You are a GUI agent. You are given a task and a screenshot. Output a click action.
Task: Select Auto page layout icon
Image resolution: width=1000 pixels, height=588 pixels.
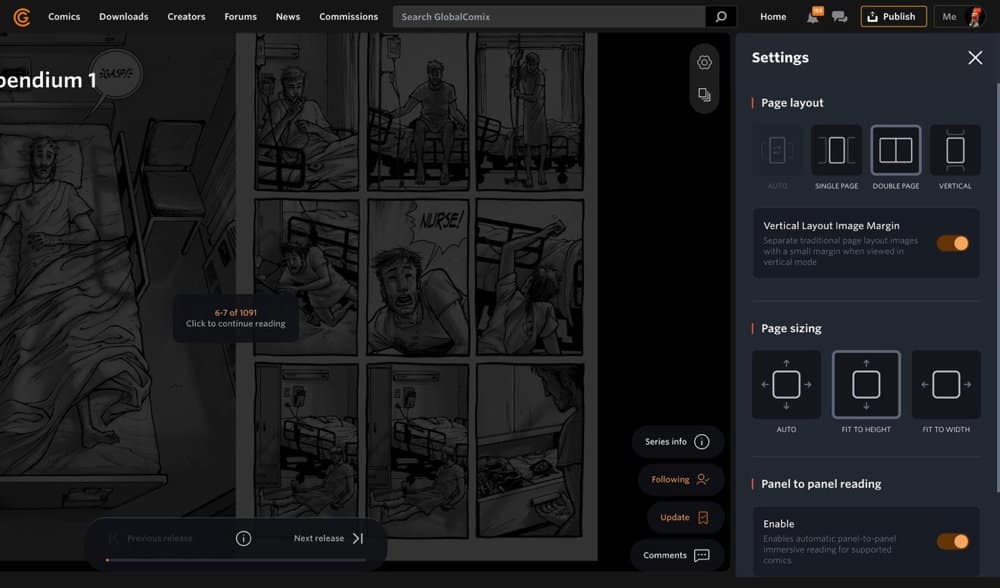[777, 151]
